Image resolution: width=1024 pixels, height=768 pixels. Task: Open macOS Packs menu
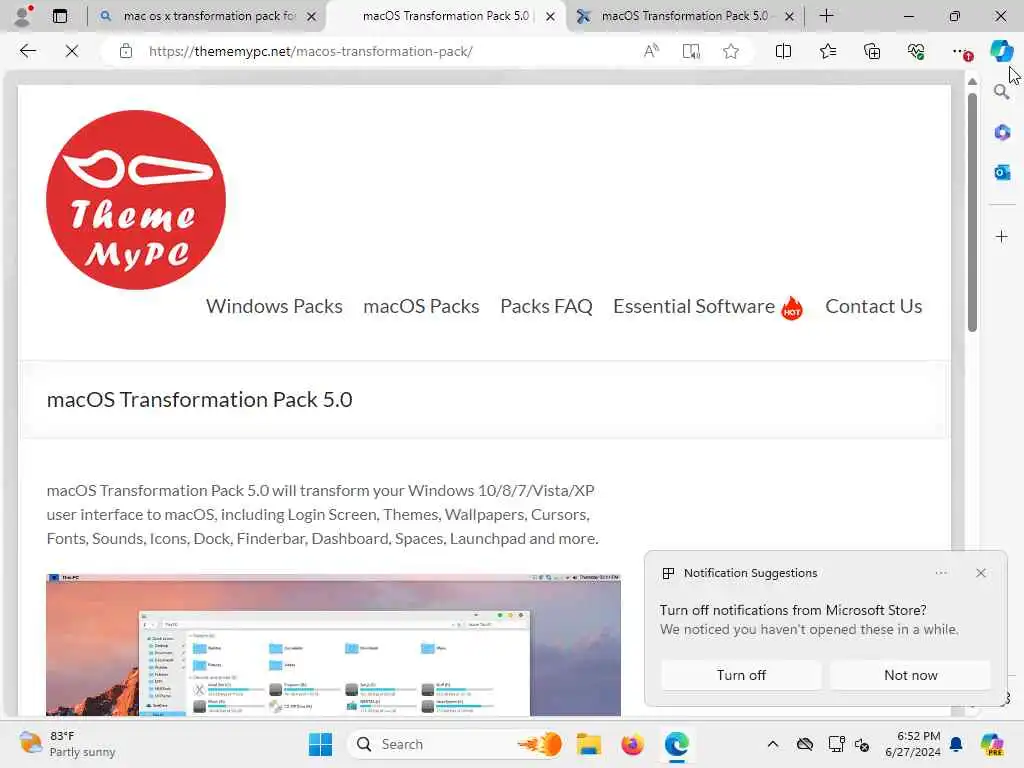point(421,306)
